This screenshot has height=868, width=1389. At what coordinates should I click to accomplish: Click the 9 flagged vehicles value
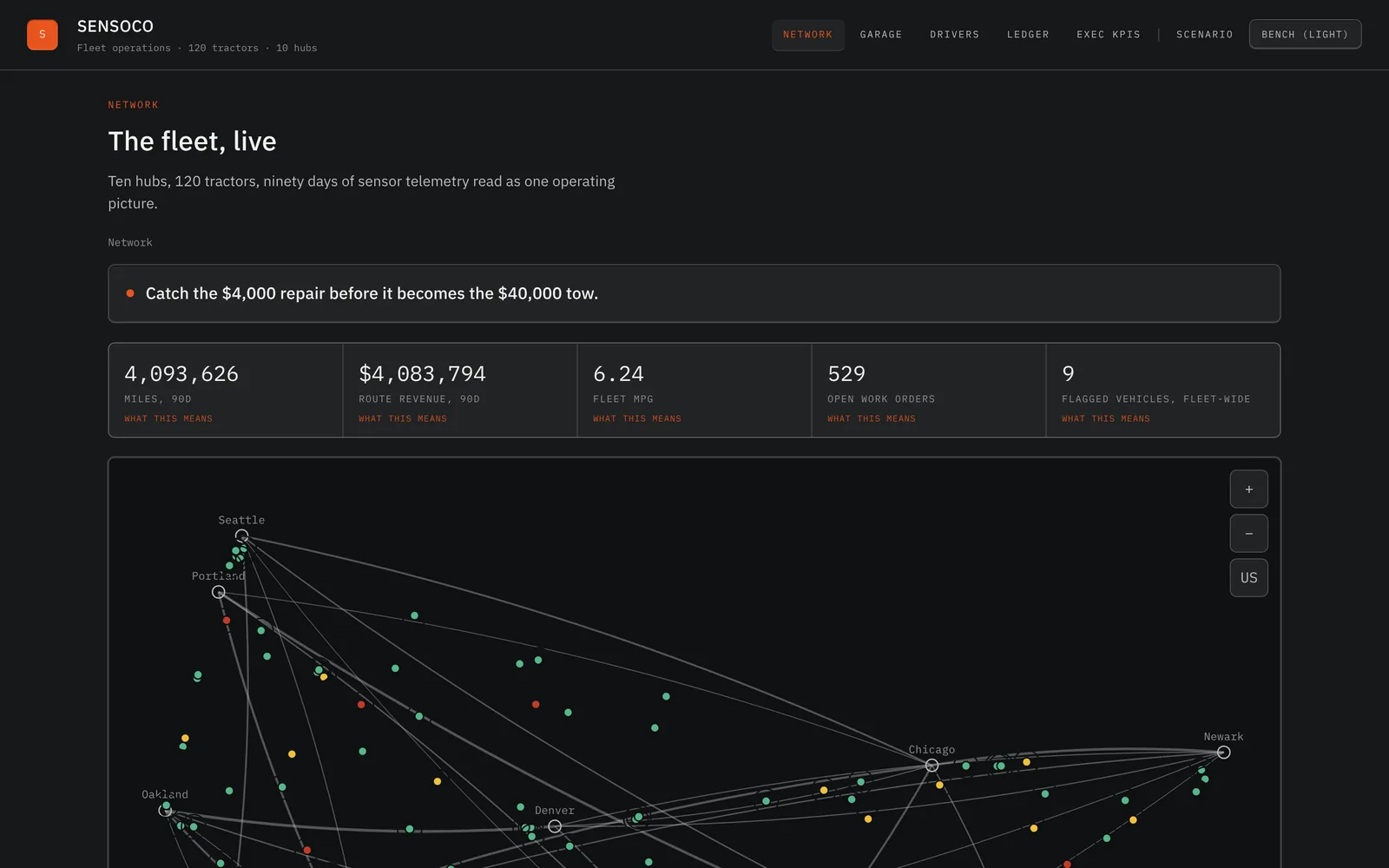[1068, 374]
